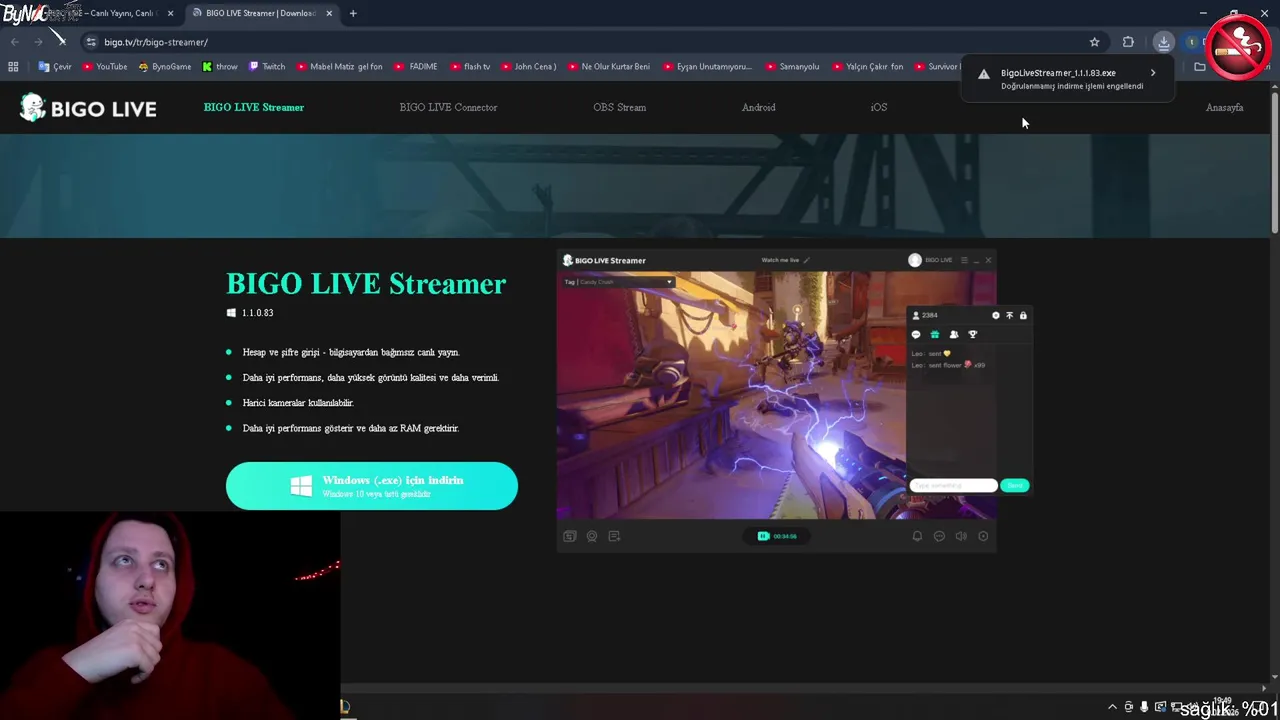Open the iOS download page
Image resolution: width=1280 pixels, height=720 pixels.
click(879, 107)
